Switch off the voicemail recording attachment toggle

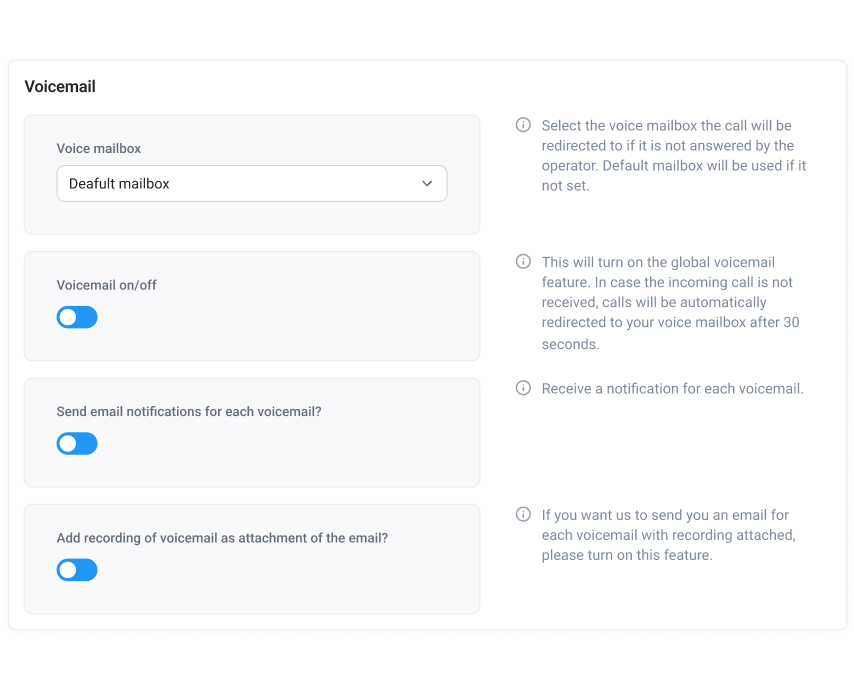point(77,570)
